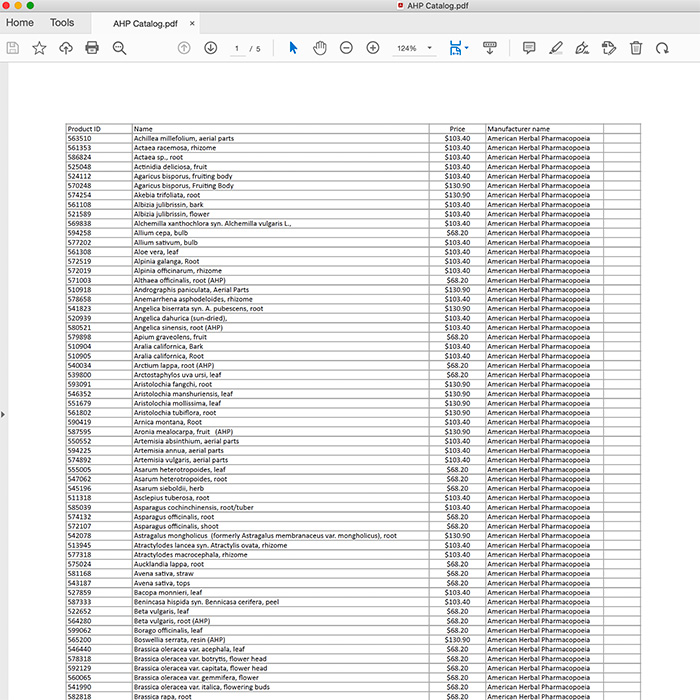Click the 'Manufacturer name' column header
This screenshot has height=700, width=700.
pos(518,129)
